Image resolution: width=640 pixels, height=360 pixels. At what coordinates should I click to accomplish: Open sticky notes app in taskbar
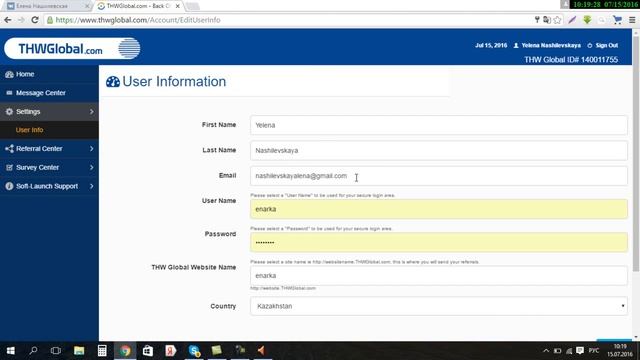coord(217,350)
